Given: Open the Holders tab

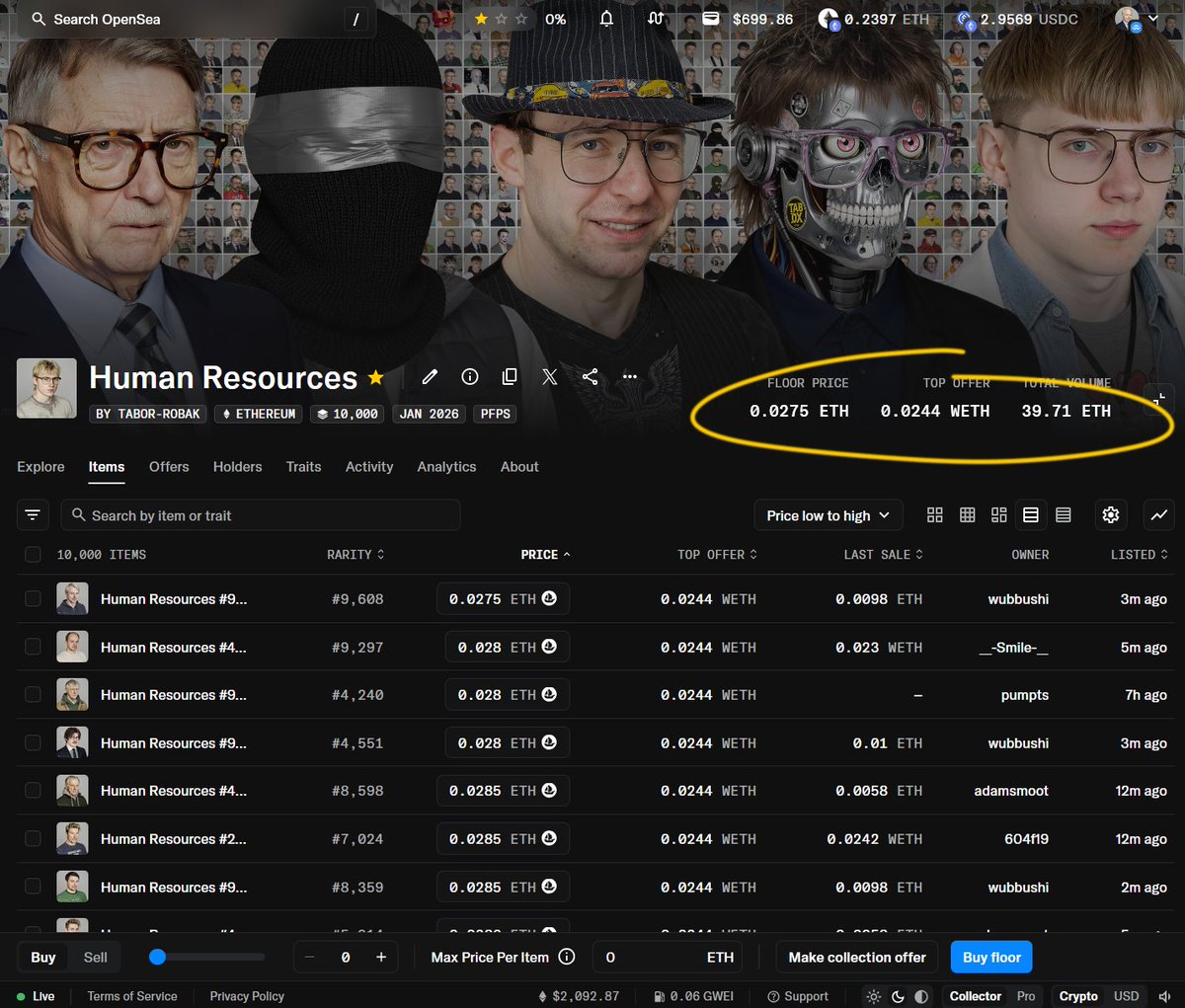Looking at the screenshot, I should (238, 466).
